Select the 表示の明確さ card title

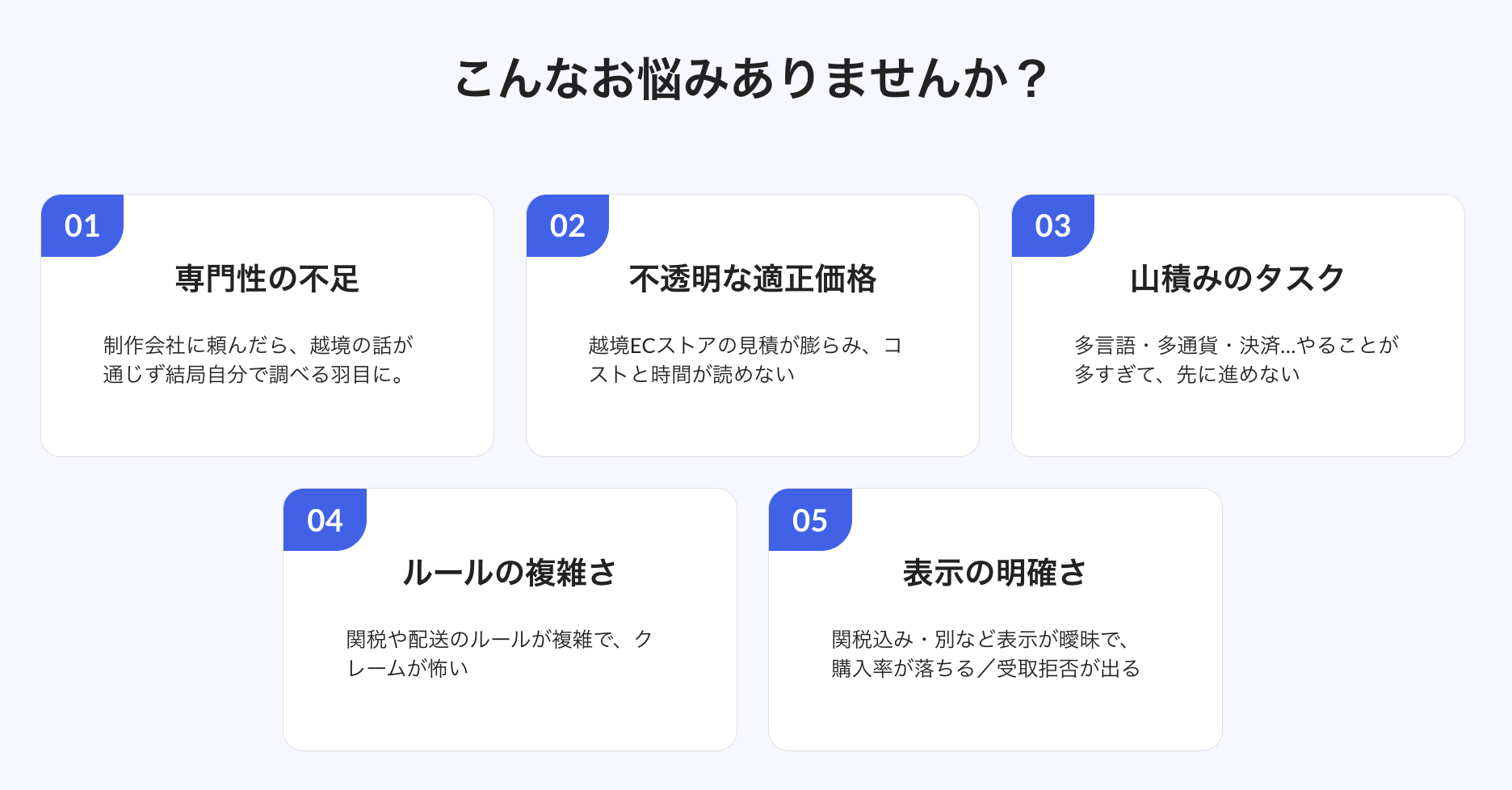(995, 573)
